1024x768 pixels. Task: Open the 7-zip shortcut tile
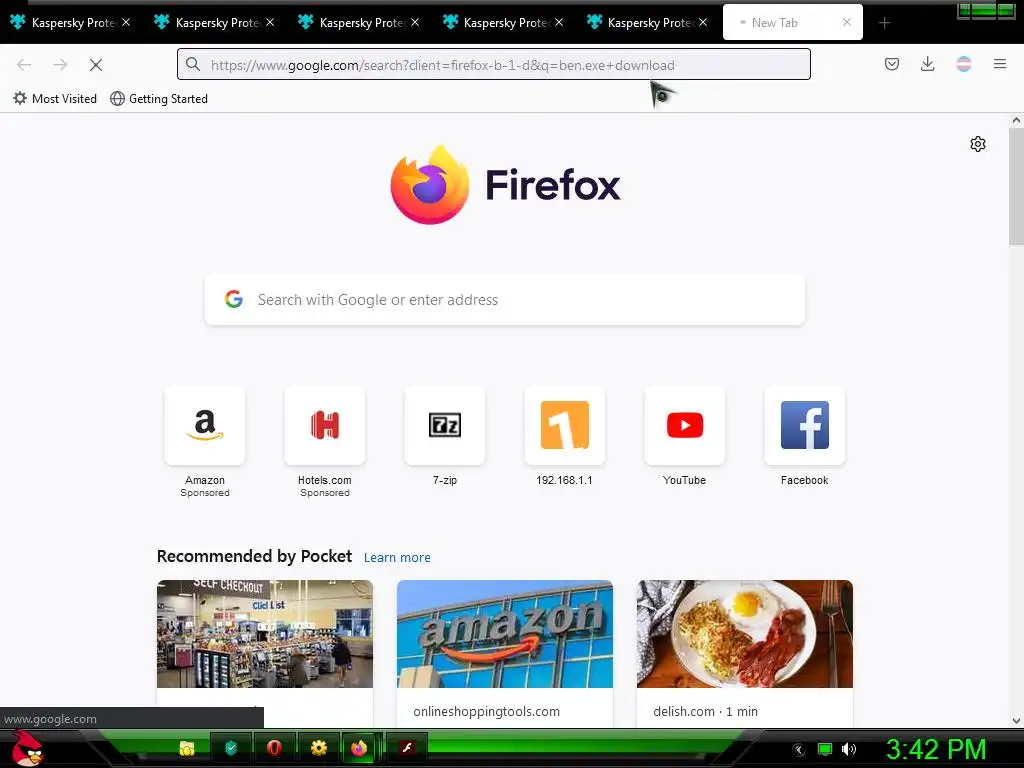coord(445,426)
